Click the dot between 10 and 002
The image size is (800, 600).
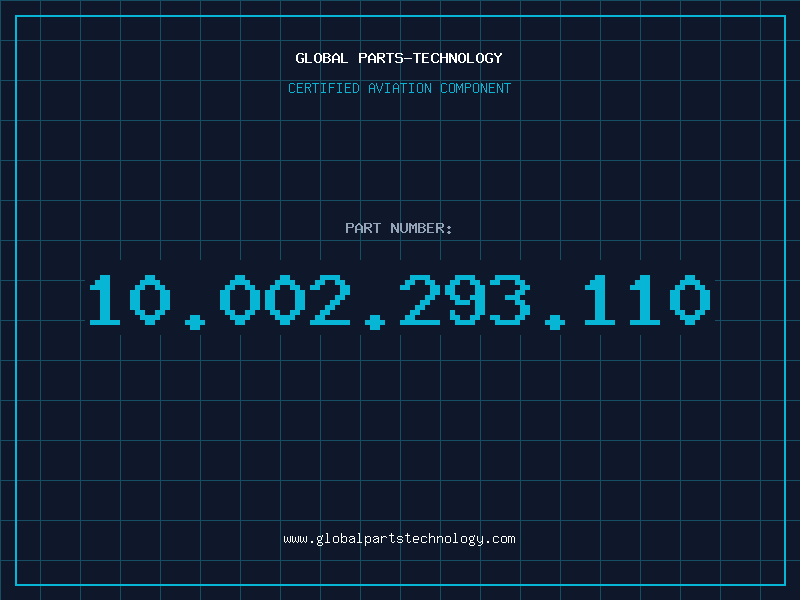click(x=194, y=322)
